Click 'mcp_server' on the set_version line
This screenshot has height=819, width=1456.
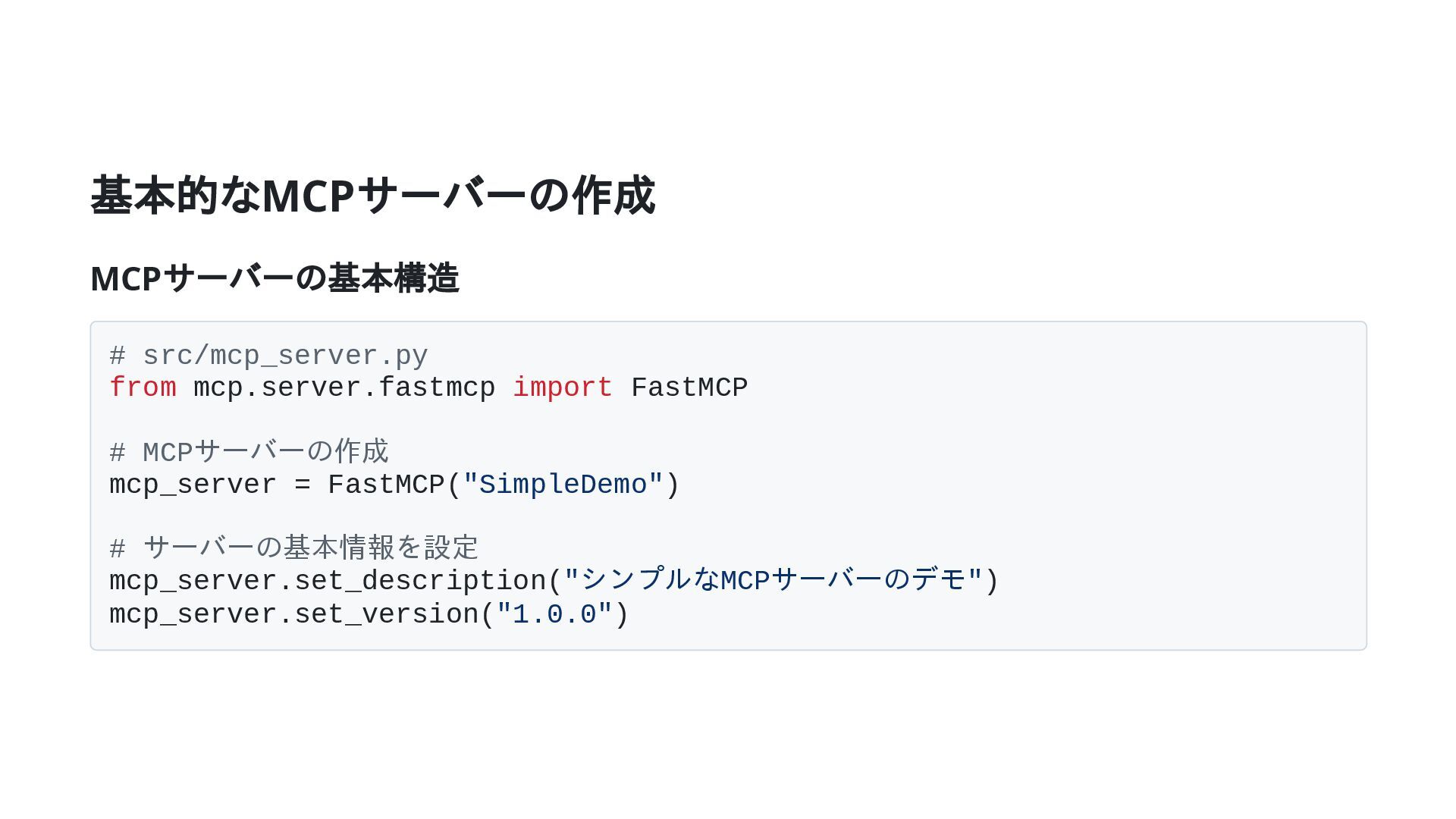pos(193,614)
